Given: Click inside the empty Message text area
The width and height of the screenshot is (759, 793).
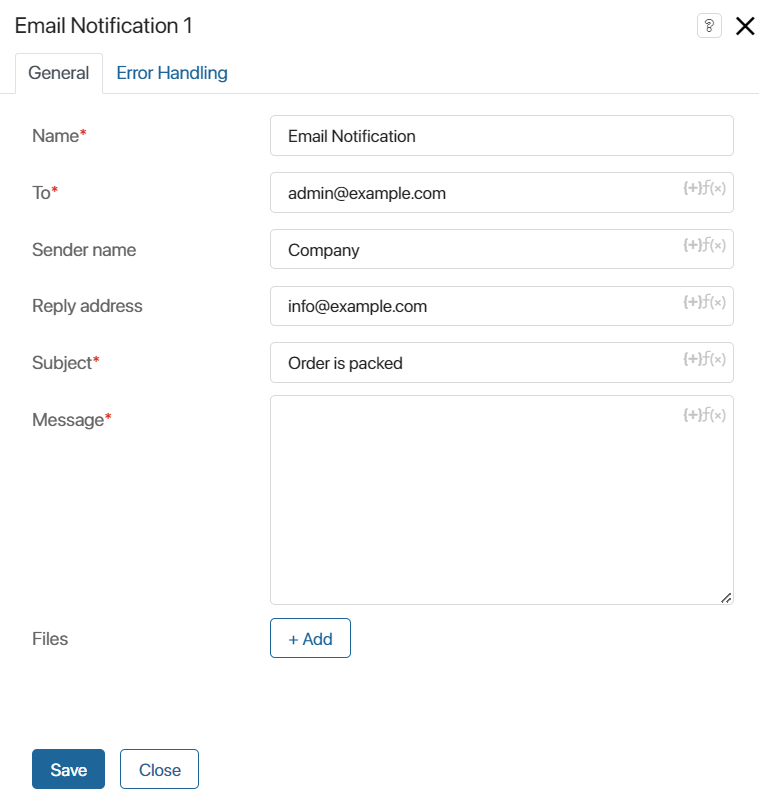Looking at the screenshot, I should 502,500.
